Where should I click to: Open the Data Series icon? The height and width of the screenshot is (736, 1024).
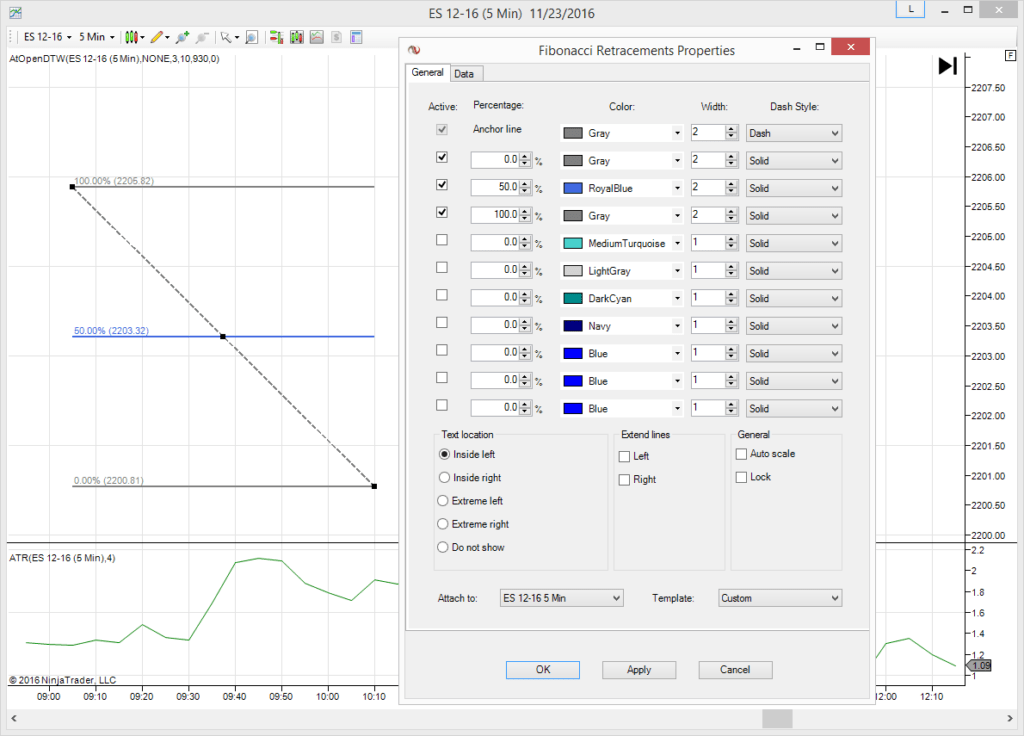(x=296, y=37)
